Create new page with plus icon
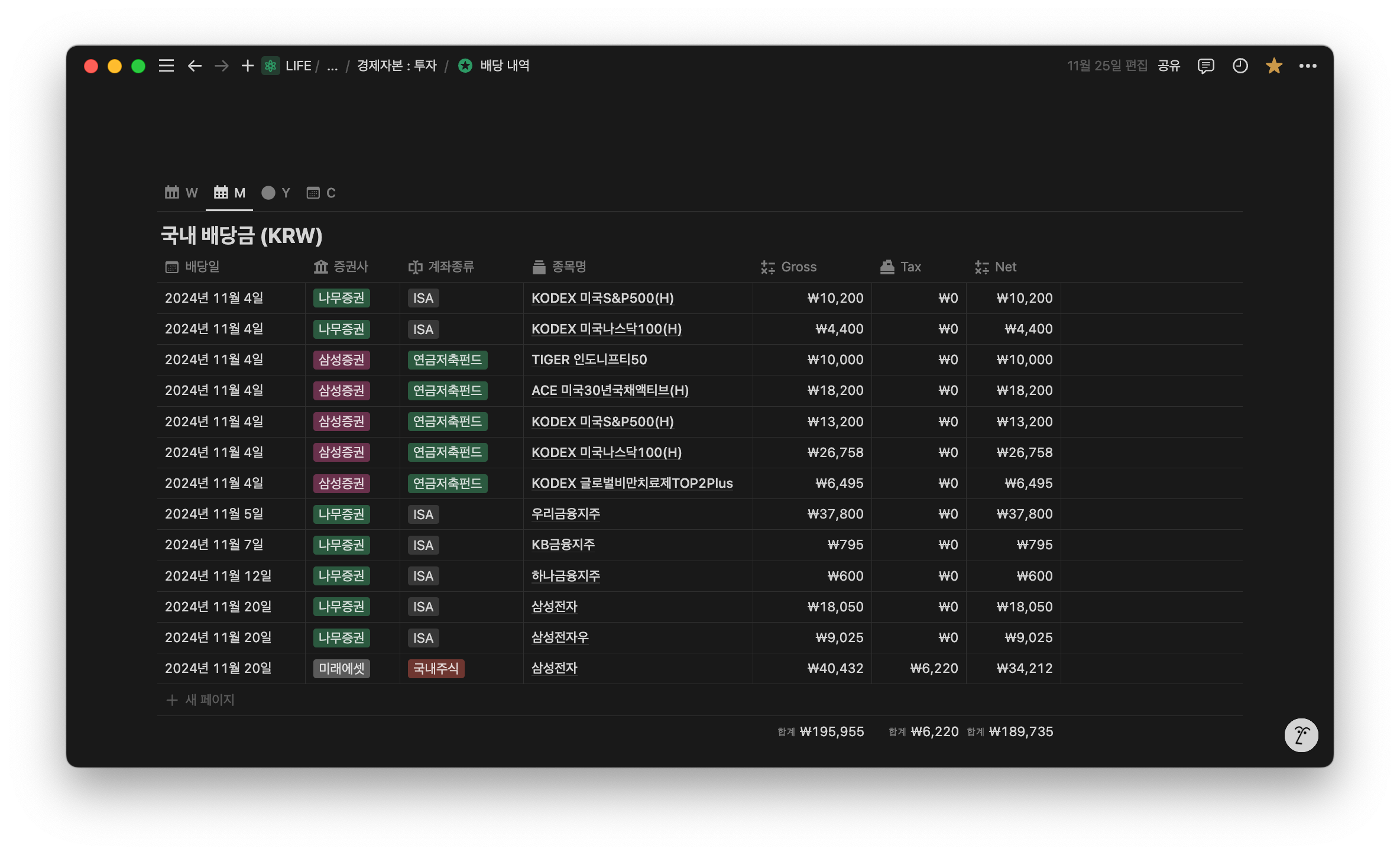 tap(247, 66)
